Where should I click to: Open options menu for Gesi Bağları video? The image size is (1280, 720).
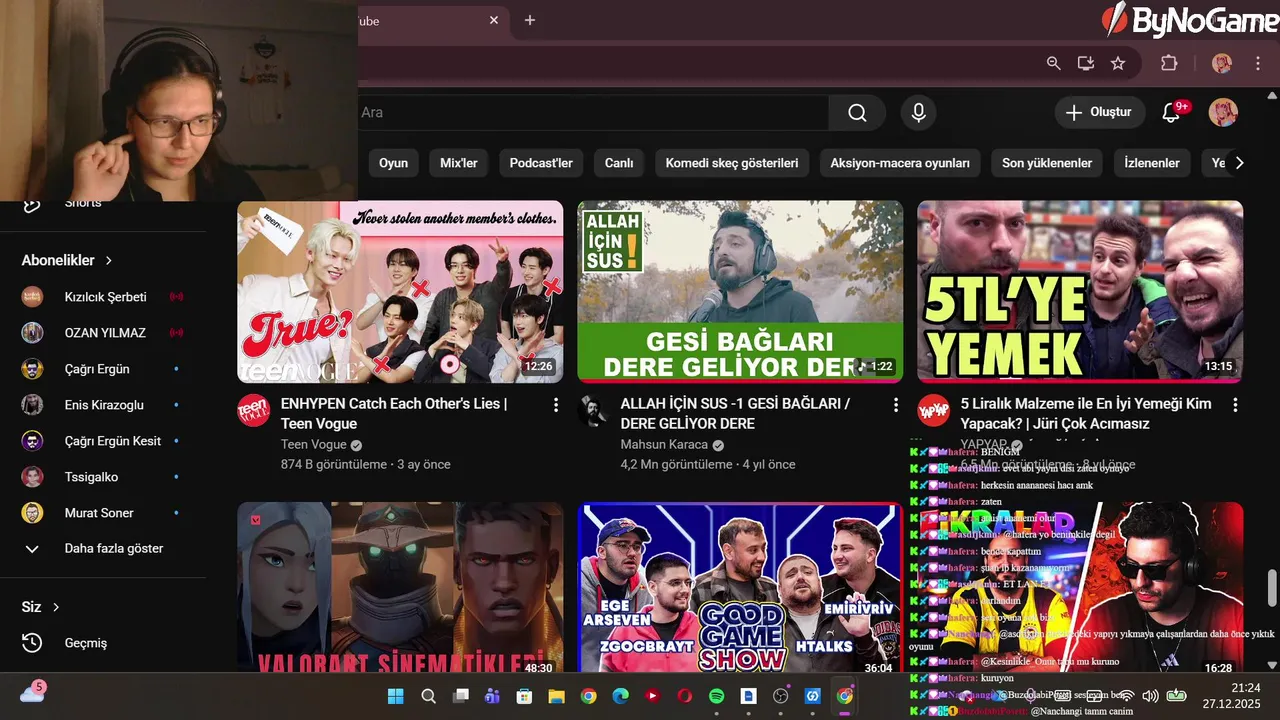coord(896,405)
